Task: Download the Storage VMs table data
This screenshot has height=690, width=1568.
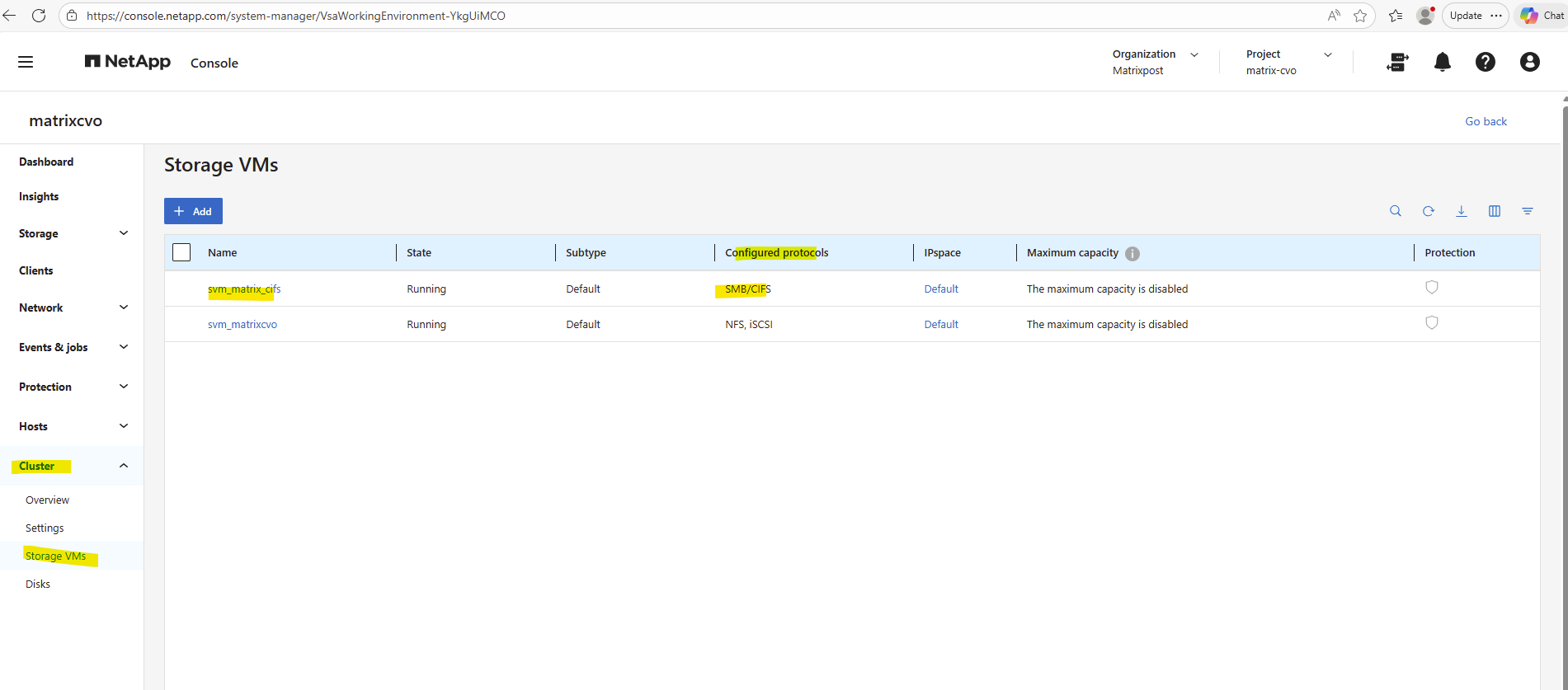Action: 1461,211
